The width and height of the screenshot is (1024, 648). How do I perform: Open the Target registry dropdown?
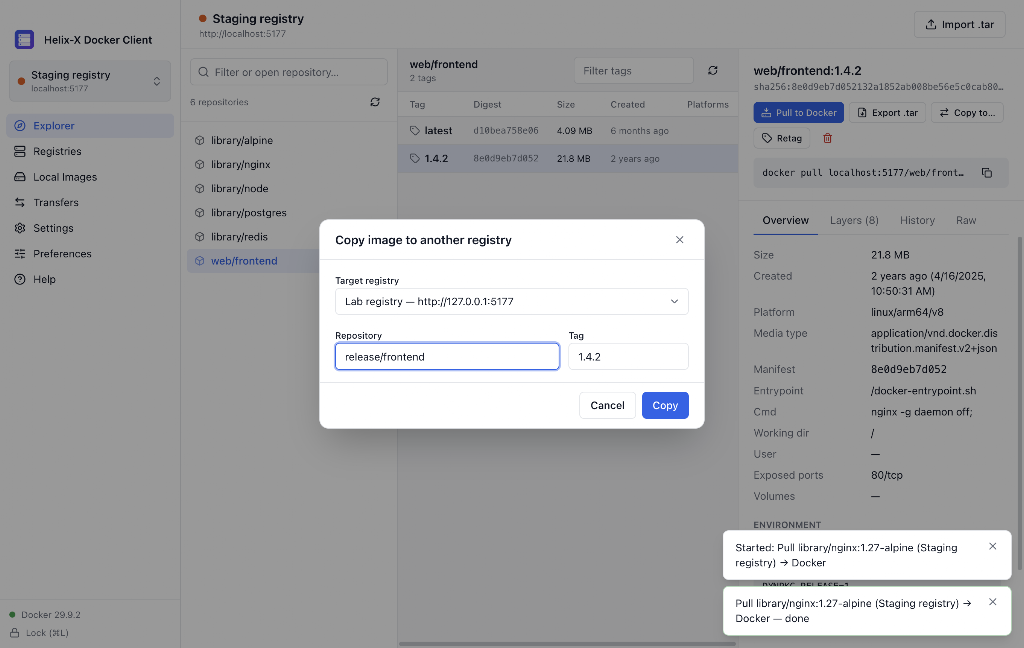(511, 302)
